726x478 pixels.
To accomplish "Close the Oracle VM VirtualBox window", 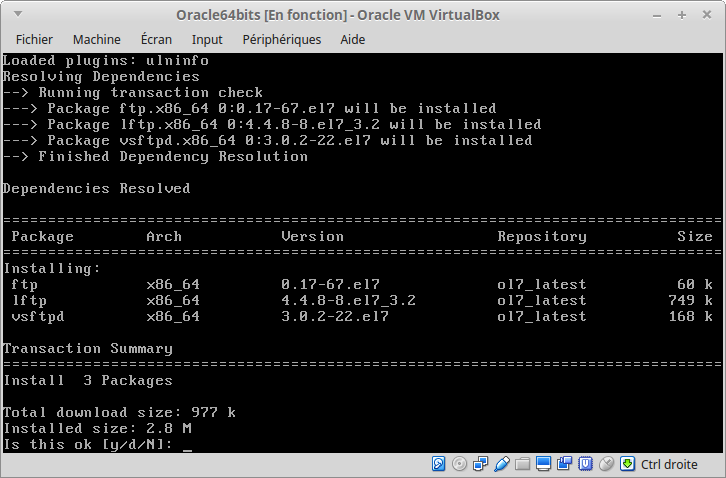I will coord(707,15).
